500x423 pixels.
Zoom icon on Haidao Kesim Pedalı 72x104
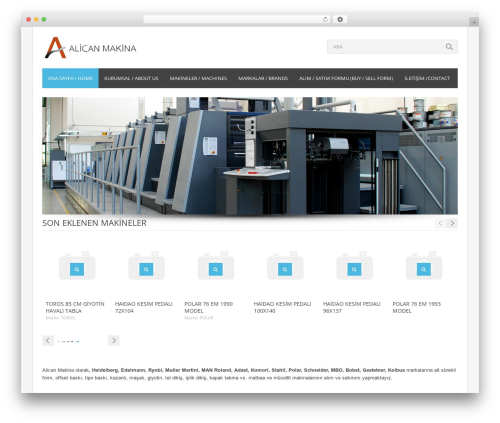pyautogui.click(x=146, y=269)
